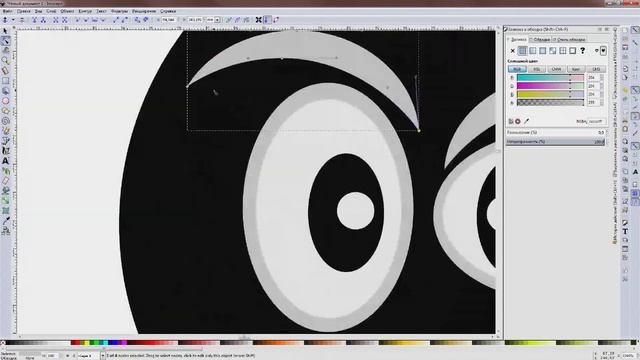The height and width of the screenshot is (360, 640).
Task: Select the Zoom magnifier tool
Action: coord(5,61)
